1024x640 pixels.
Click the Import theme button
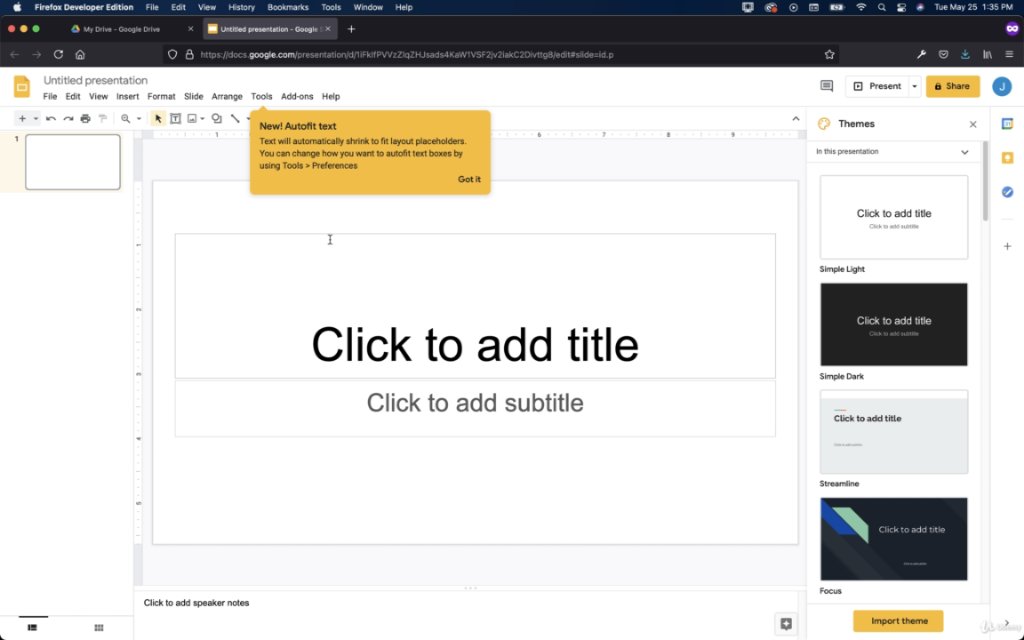(x=898, y=621)
